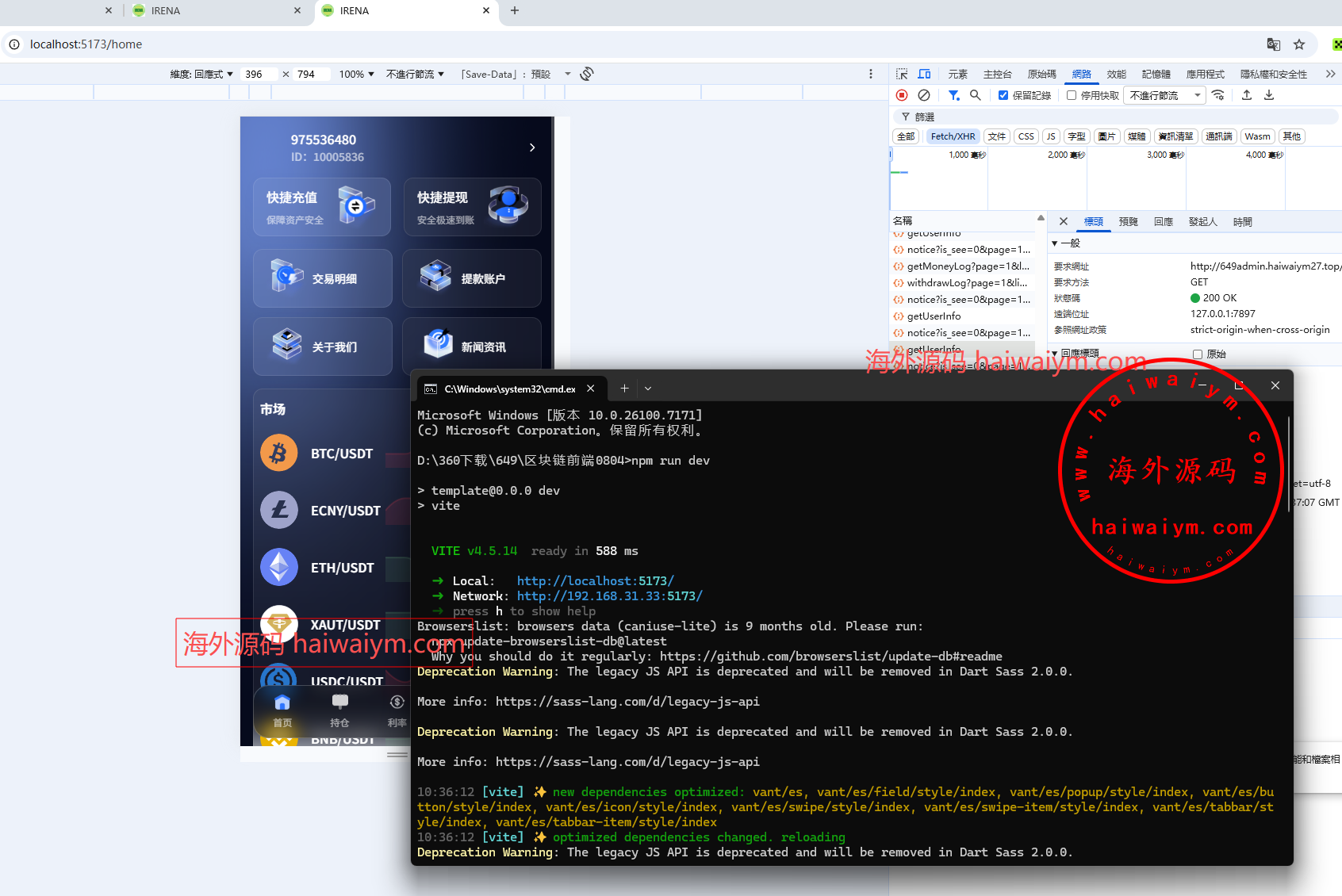Switch to the 主控台 tab
The width and height of the screenshot is (1342, 896).
tap(997, 74)
